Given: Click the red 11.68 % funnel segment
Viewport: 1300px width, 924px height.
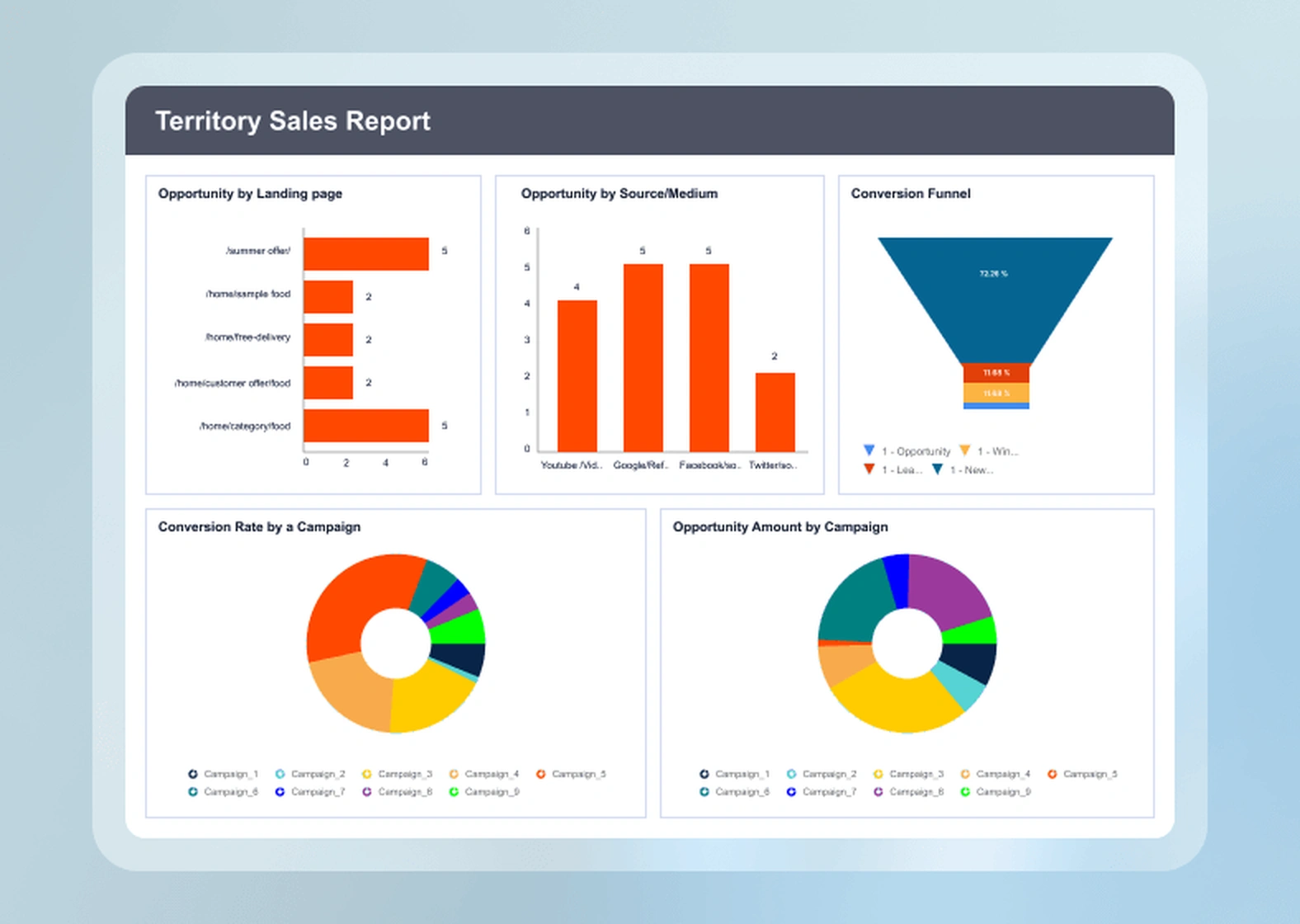Looking at the screenshot, I should pos(996,373).
